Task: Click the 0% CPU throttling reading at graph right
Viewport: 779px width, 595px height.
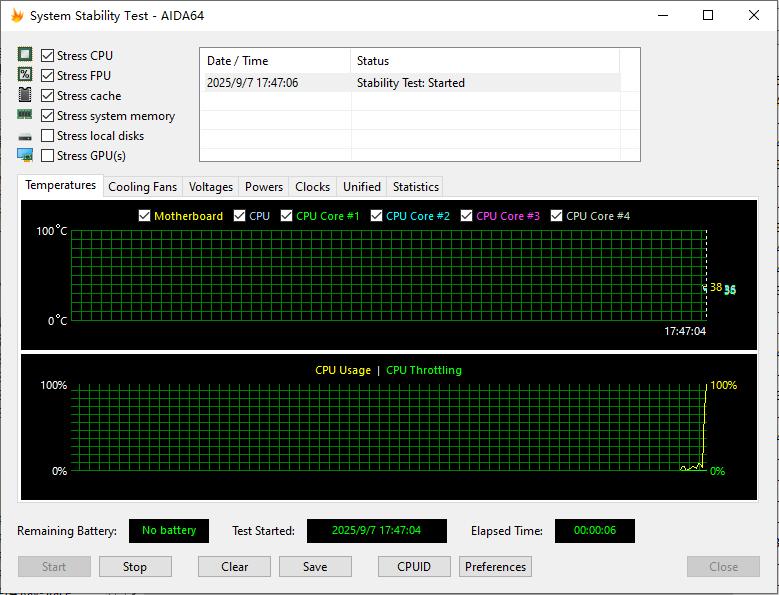Action: 717,471
